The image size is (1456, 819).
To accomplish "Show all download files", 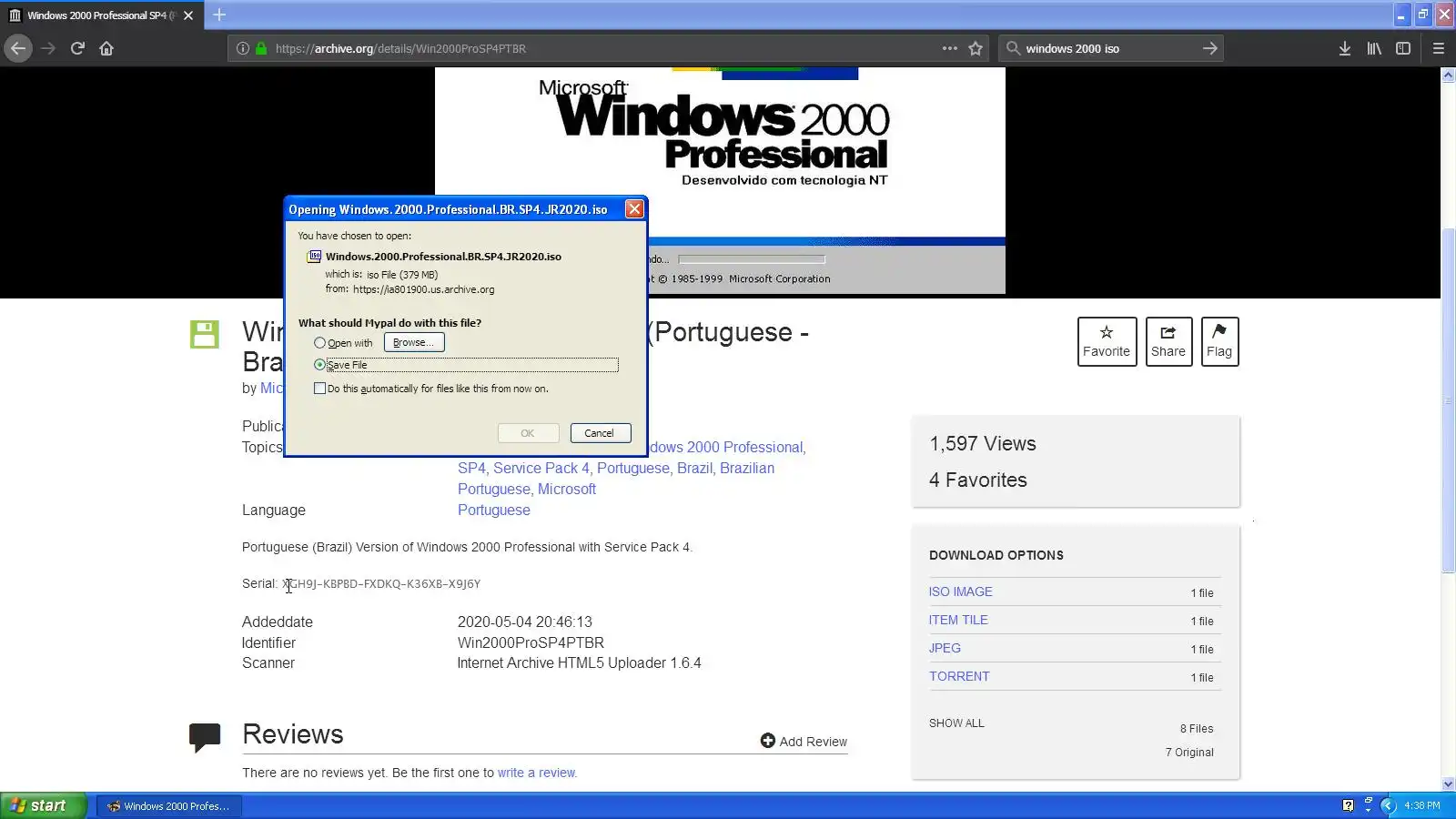I will click(956, 723).
